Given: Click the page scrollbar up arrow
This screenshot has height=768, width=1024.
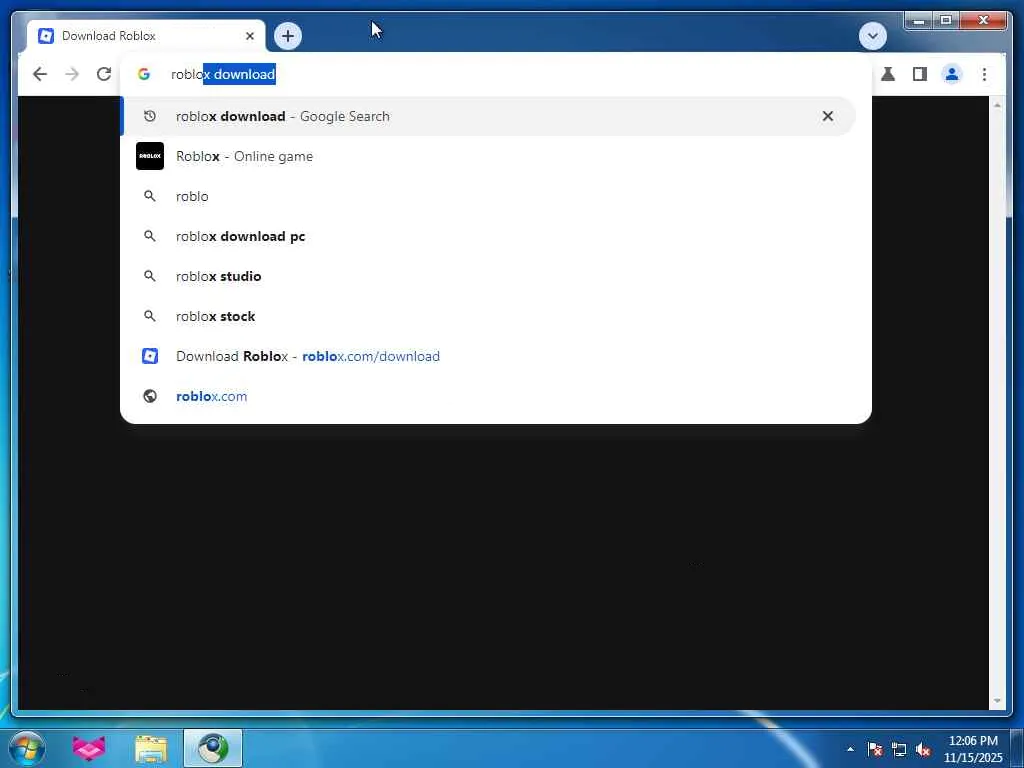Looking at the screenshot, I should pos(997,105).
